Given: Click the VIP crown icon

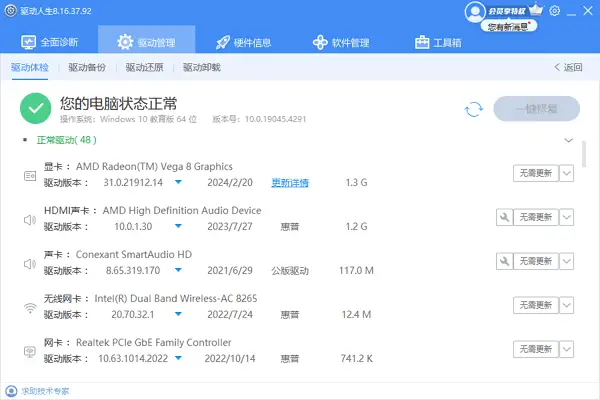Looking at the screenshot, I should [x=534, y=11].
